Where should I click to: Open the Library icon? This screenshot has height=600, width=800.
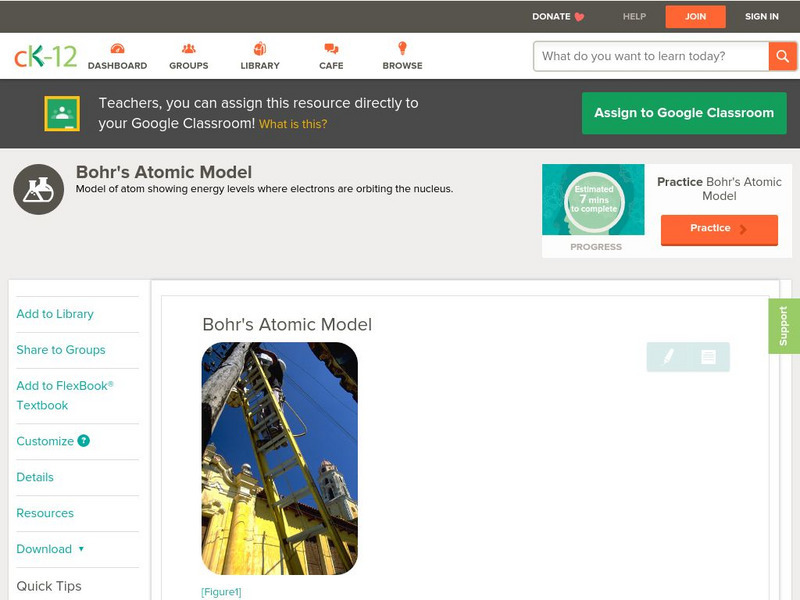(x=260, y=49)
